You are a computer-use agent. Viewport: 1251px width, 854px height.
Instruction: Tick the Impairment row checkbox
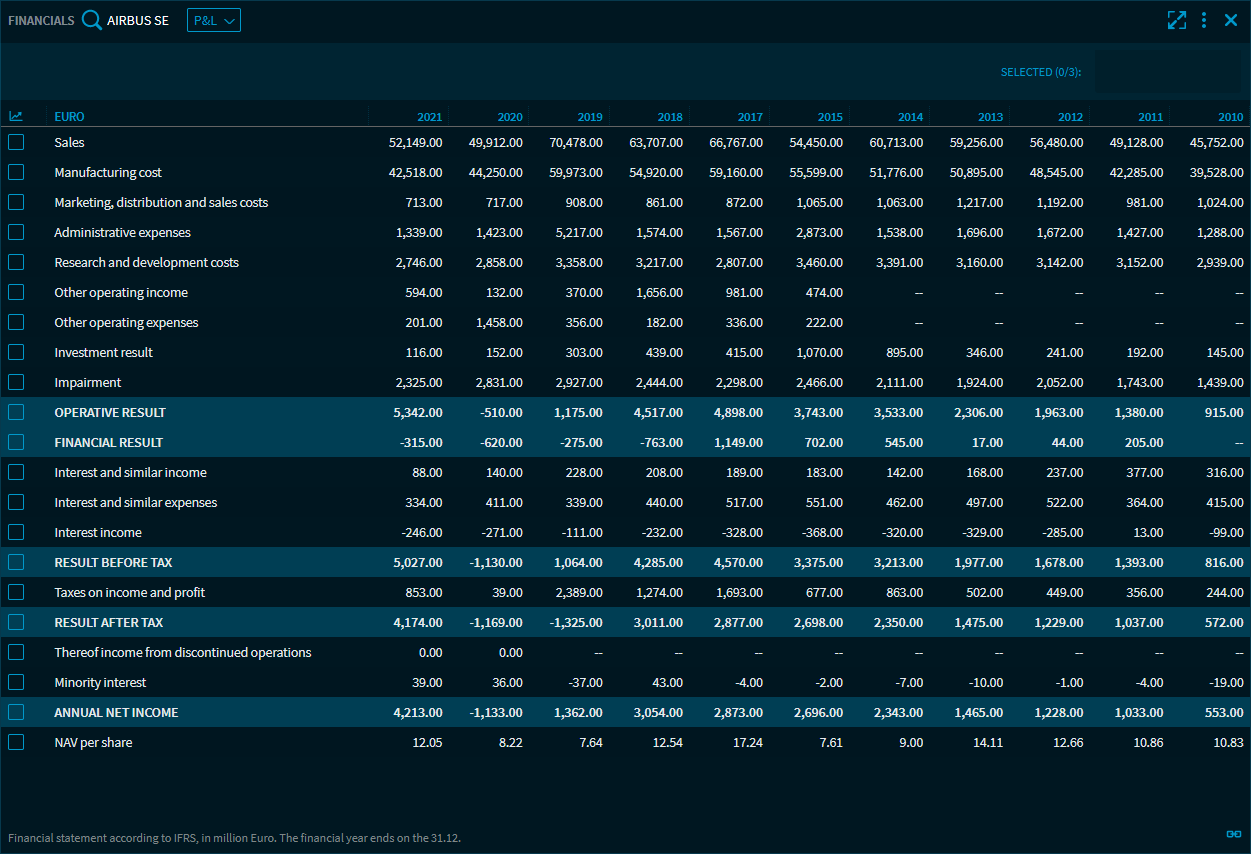(16, 382)
